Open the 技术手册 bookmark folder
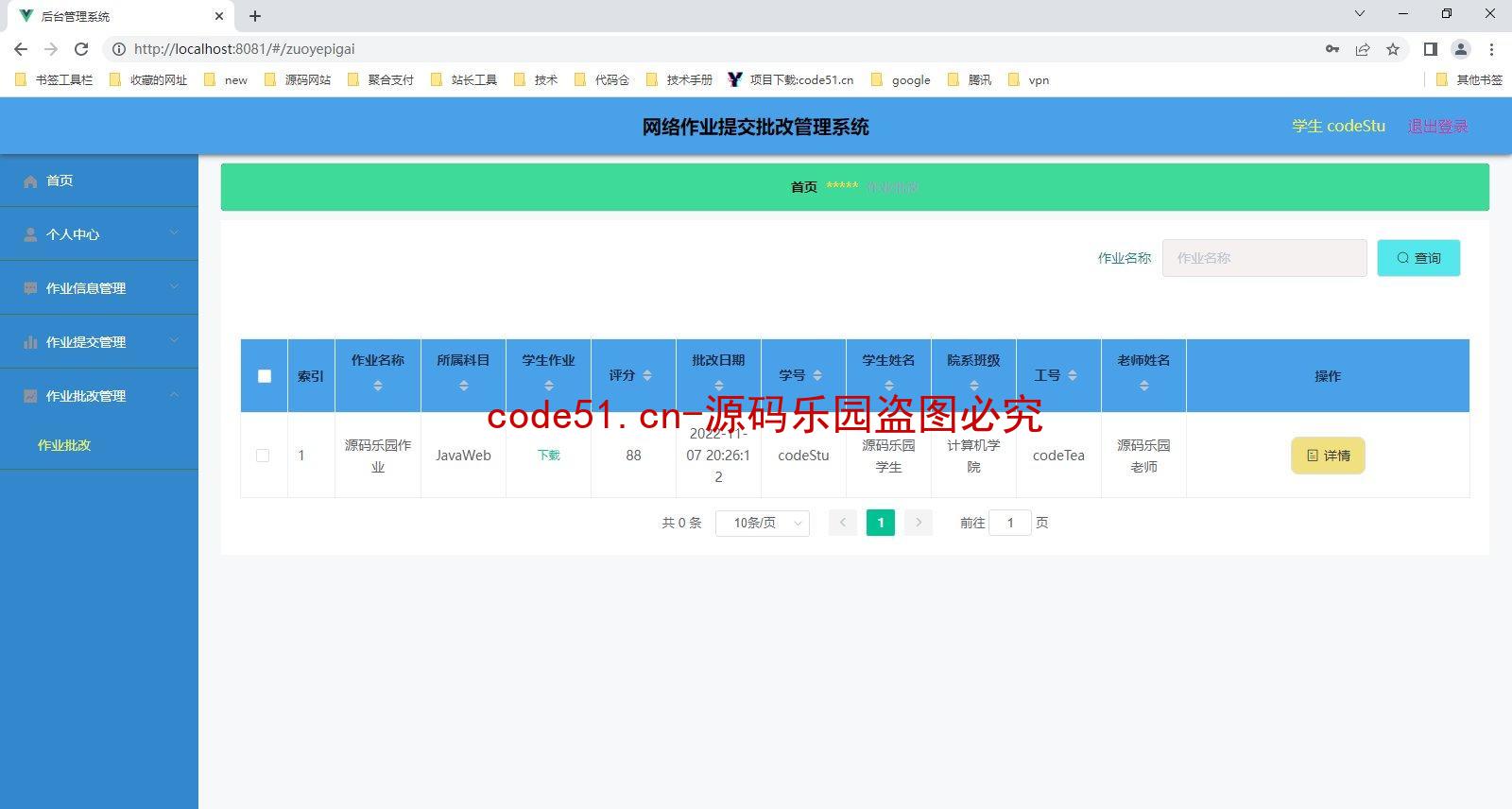Image resolution: width=1512 pixels, height=809 pixels. coord(679,80)
